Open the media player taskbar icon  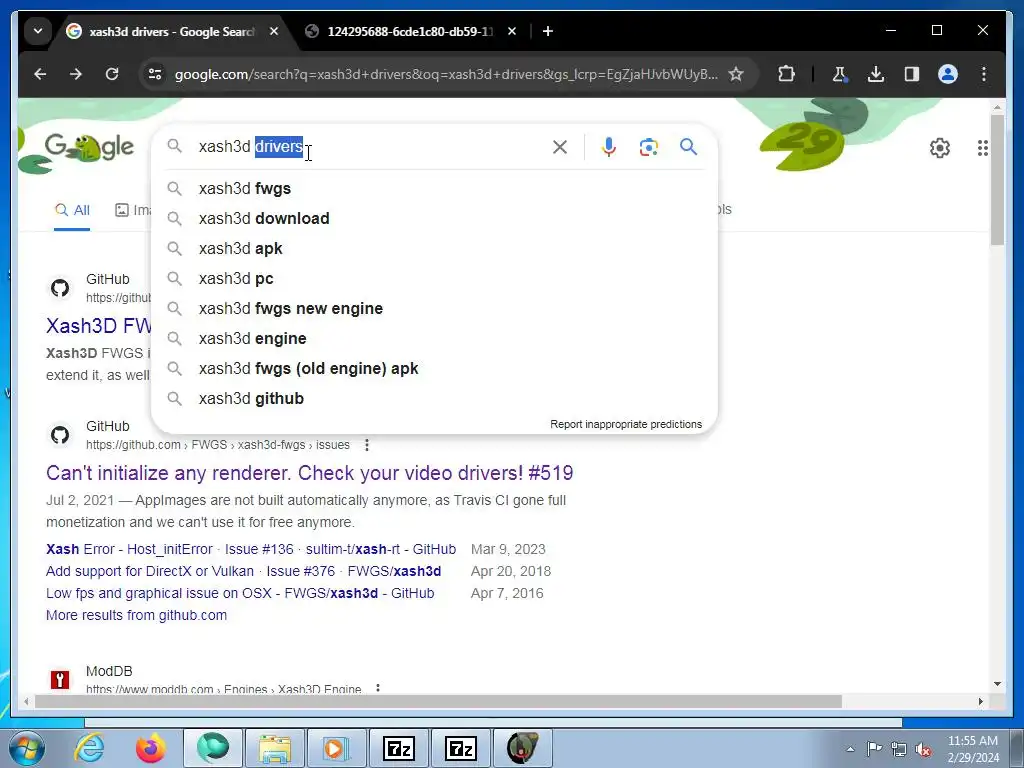pyautogui.click(x=336, y=748)
